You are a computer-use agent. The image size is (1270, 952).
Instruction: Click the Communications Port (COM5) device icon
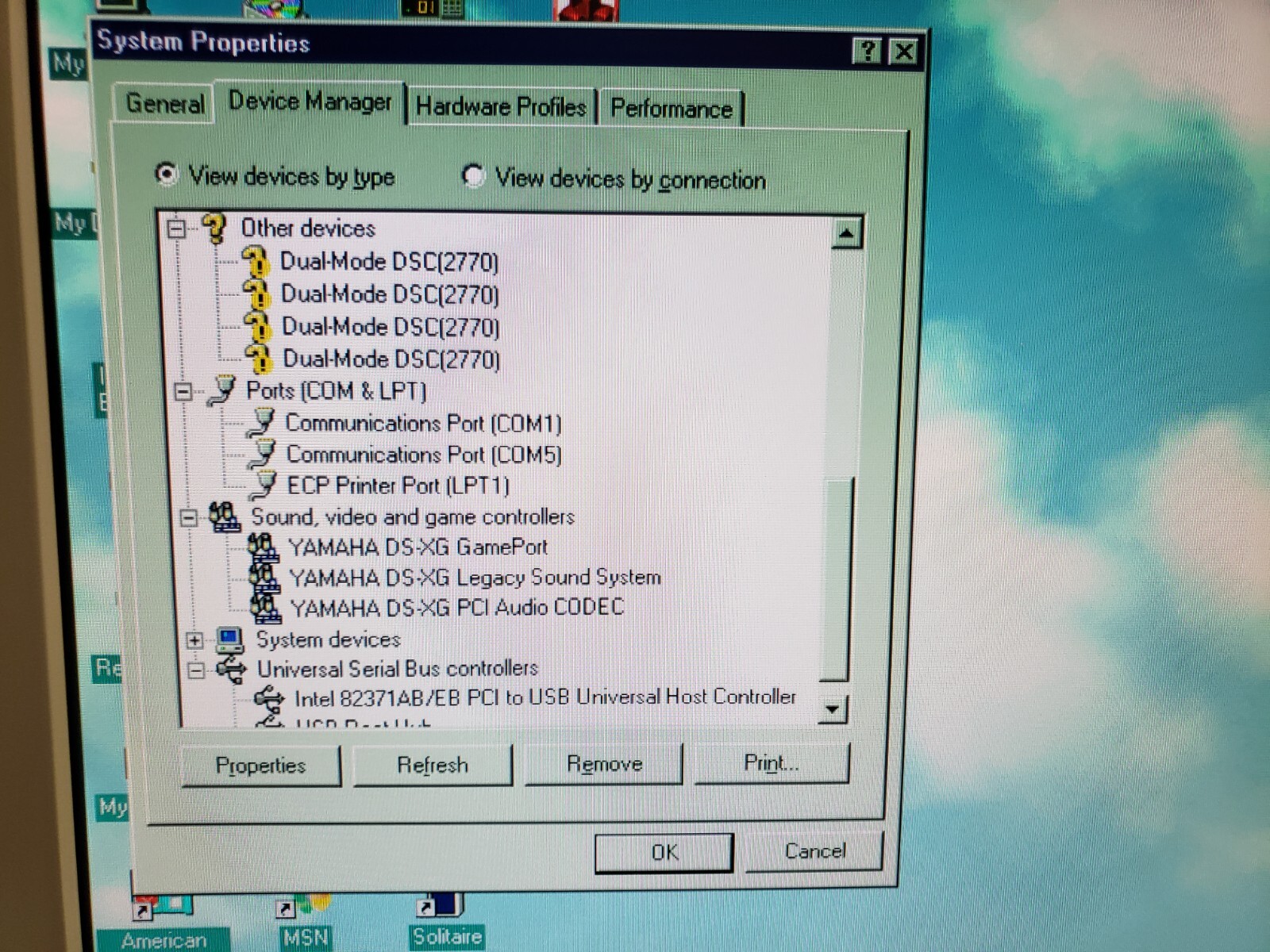(x=262, y=454)
